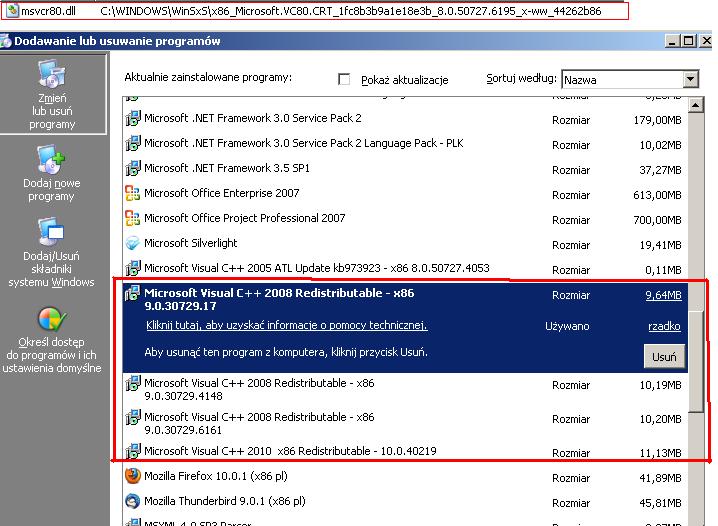This screenshot has width=718, height=526.
Task: Open Dodaj nowe programy section
Action: [51, 174]
